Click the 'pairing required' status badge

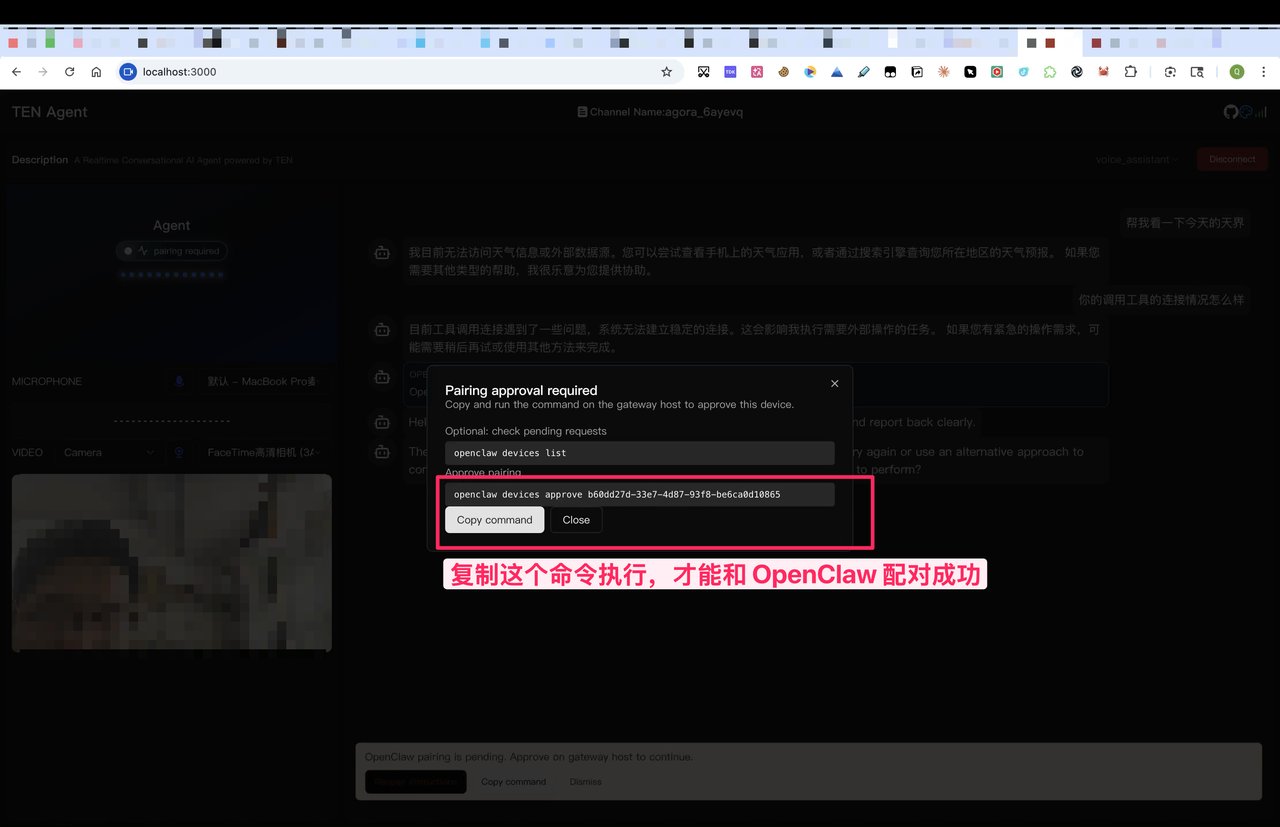click(x=172, y=251)
